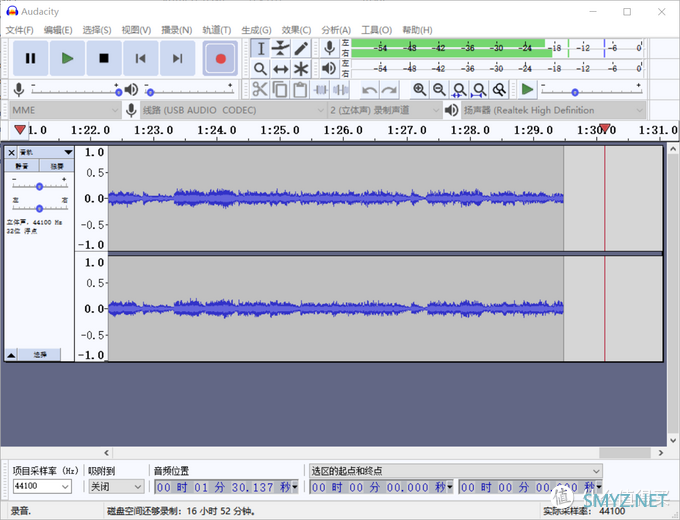Stop the recording
The width and height of the screenshot is (680, 520).
(104, 58)
